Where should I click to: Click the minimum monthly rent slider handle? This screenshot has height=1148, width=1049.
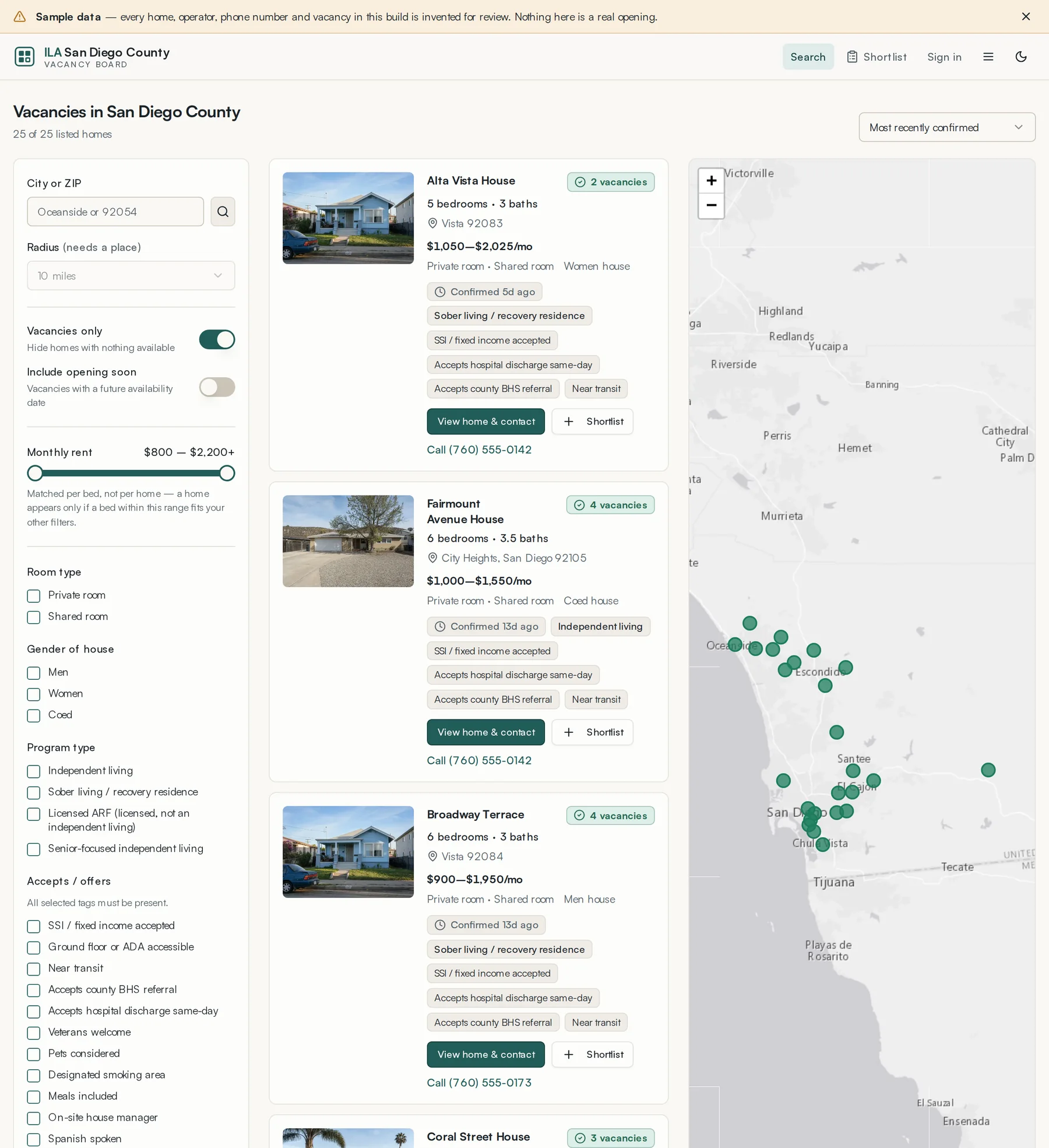[35, 473]
